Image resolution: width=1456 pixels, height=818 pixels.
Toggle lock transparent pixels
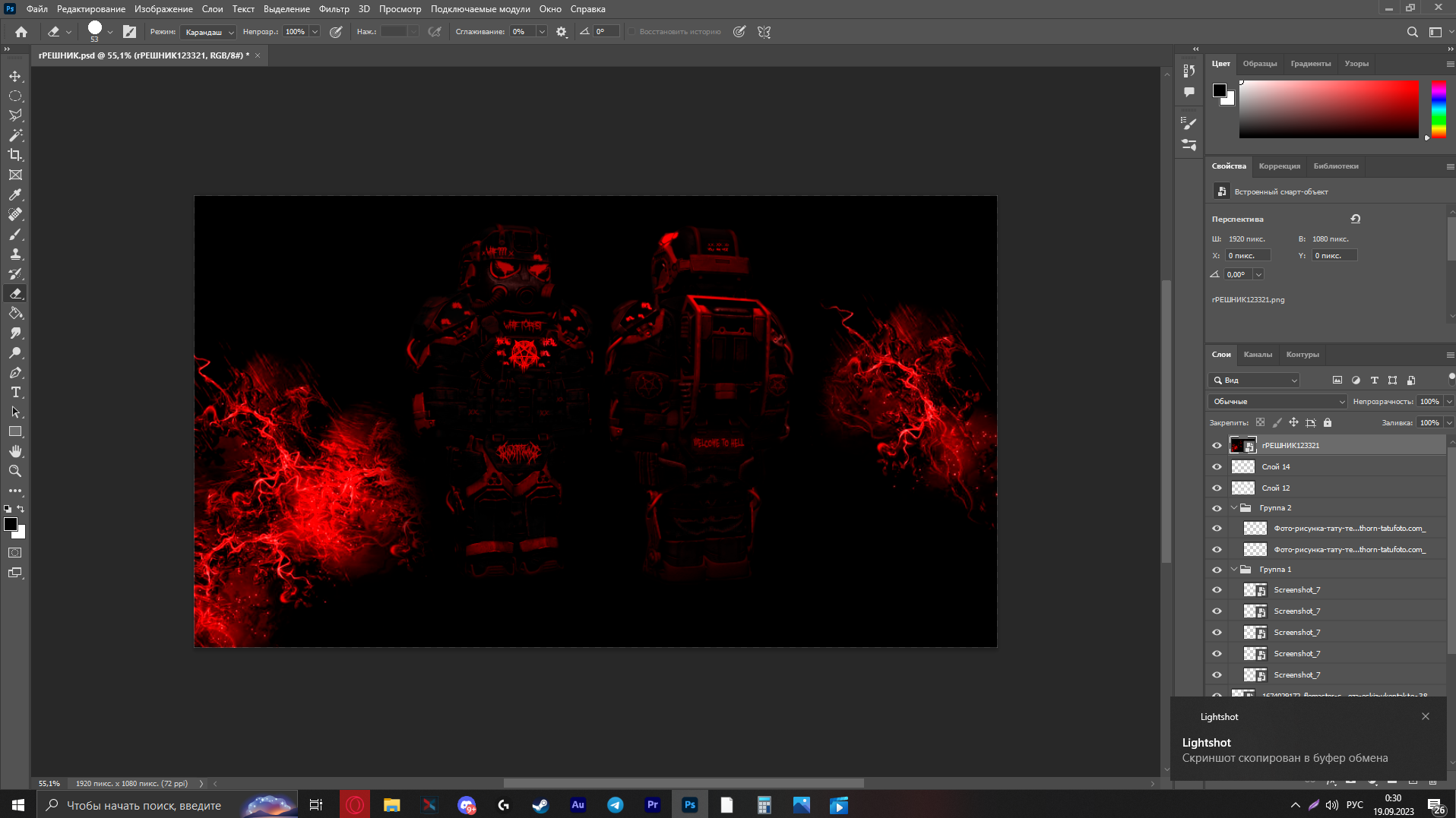[x=1260, y=422]
